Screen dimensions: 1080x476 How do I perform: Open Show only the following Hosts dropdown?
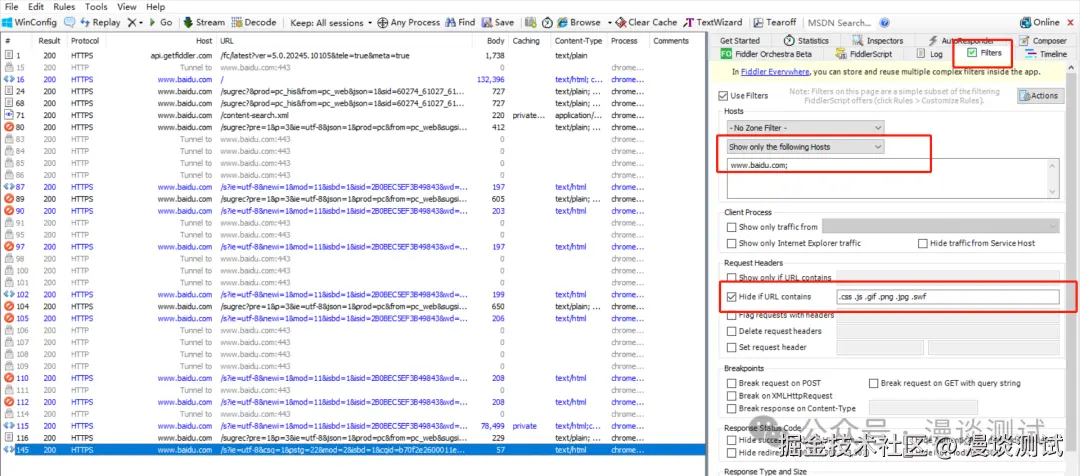[x=805, y=147]
